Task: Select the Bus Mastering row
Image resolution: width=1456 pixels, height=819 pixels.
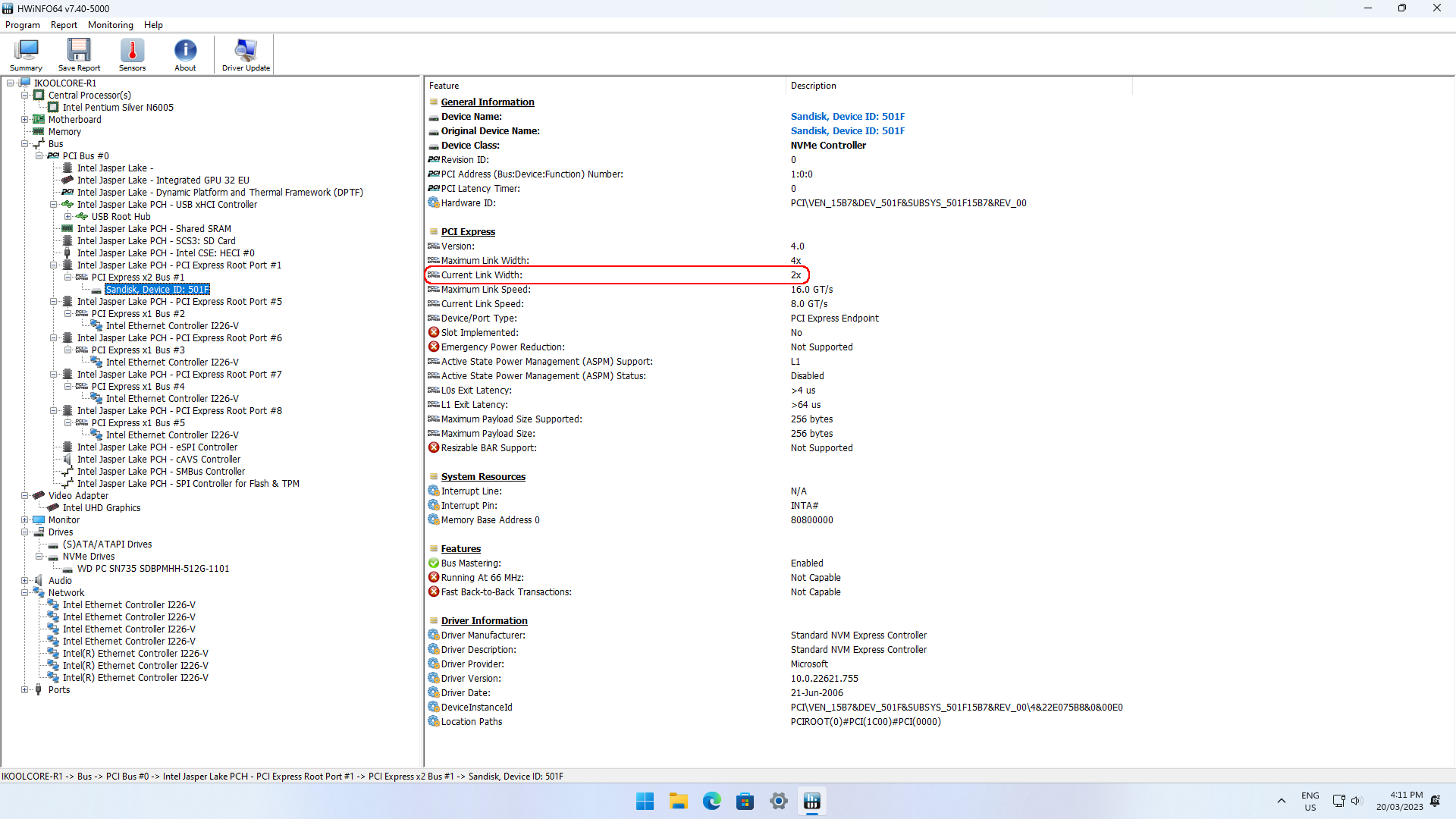Action: (624, 563)
